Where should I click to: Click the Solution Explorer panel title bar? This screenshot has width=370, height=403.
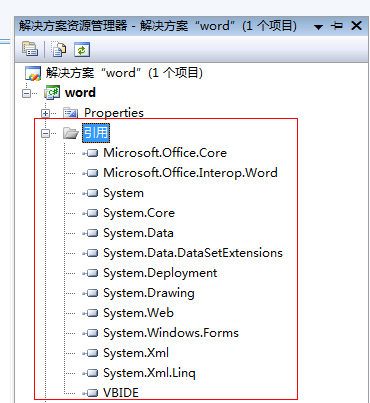coord(191,26)
